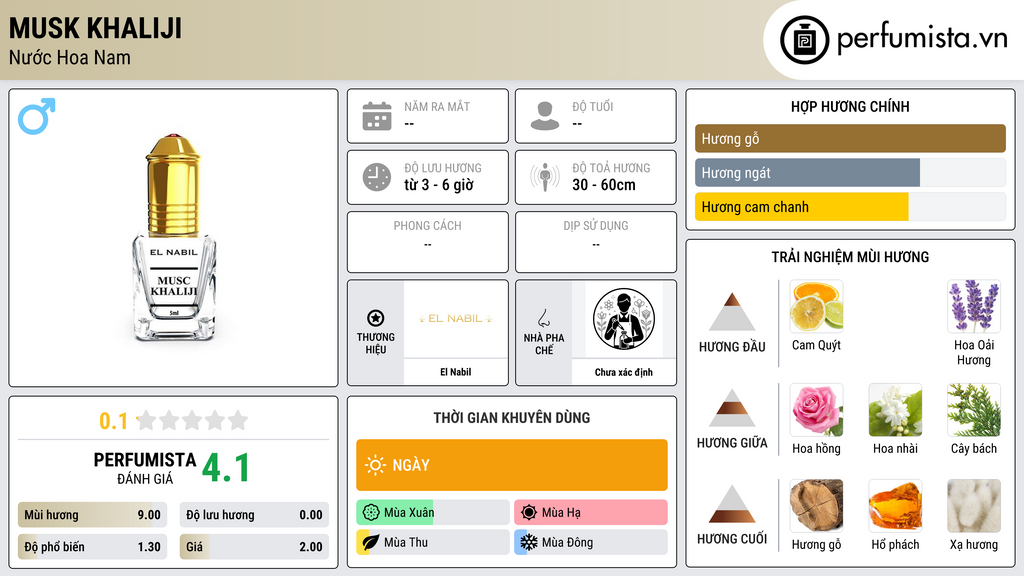The height and width of the screenshot is (576, 1024).
Task: Click the Hợp hương chính heading
Action: (850, 106)
